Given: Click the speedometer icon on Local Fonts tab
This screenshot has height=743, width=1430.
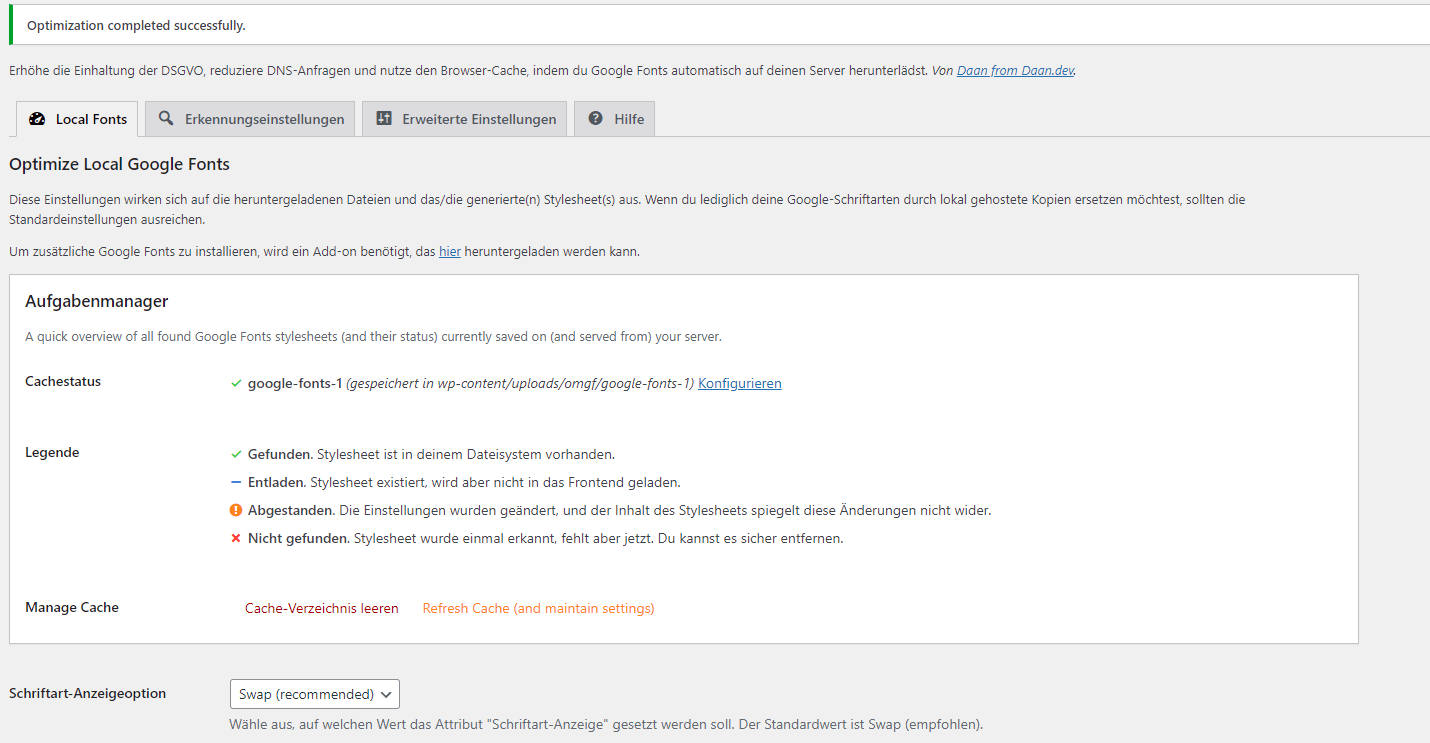Looking at the screenshot, I should tap(37, 119).
